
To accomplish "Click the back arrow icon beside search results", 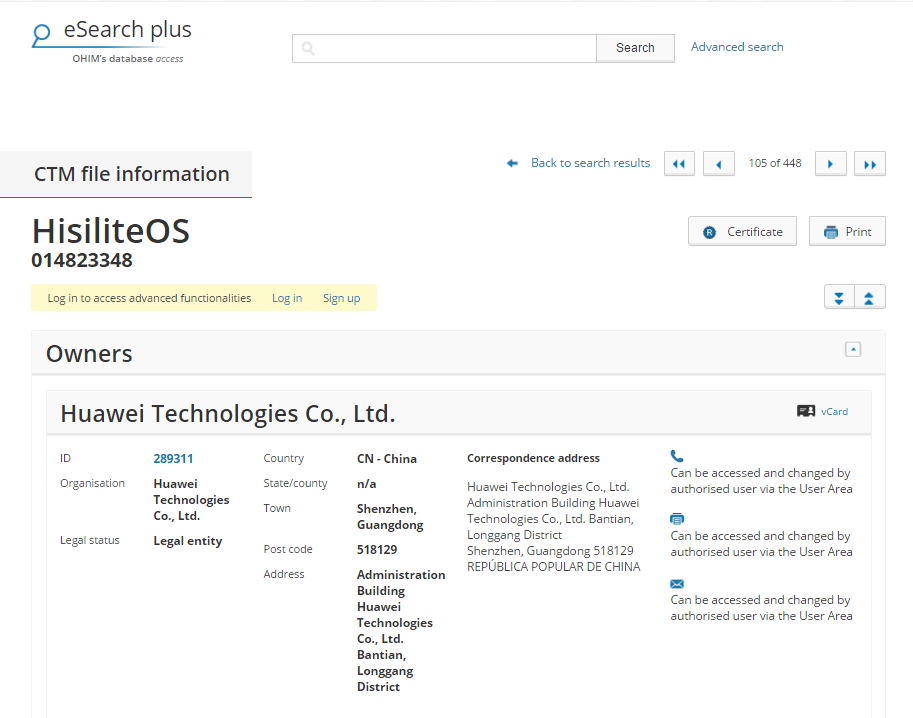I will click(x=512, y=163).
